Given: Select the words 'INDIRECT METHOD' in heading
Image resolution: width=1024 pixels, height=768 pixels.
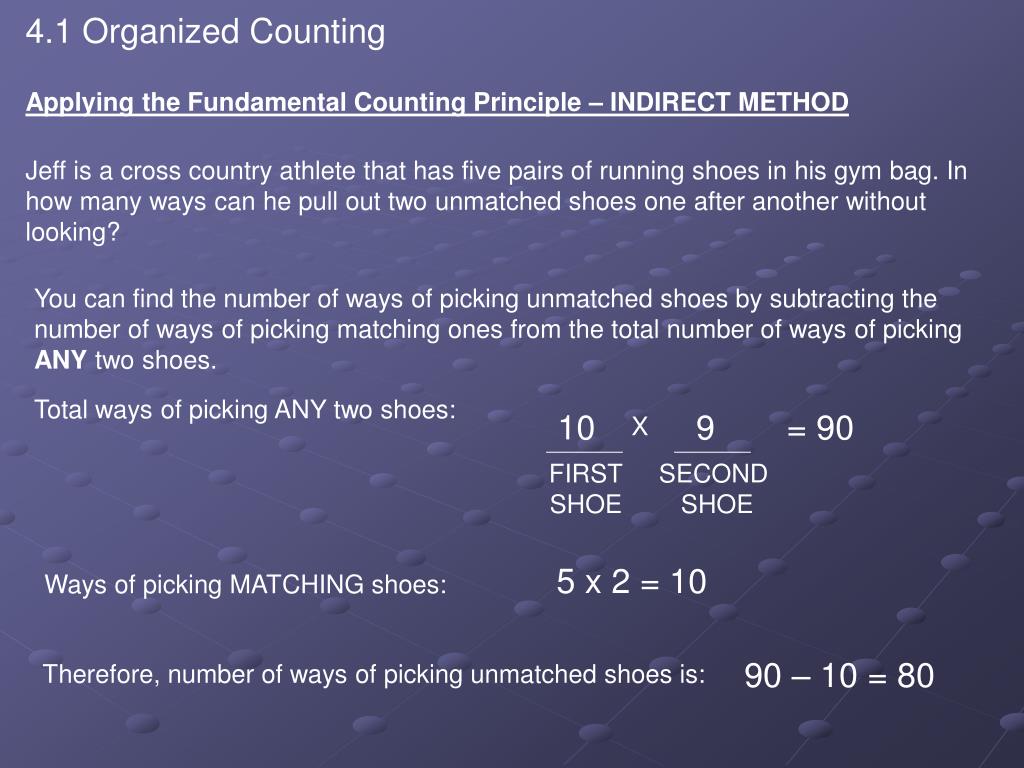Looking at the screenshot, I should 729,102.
